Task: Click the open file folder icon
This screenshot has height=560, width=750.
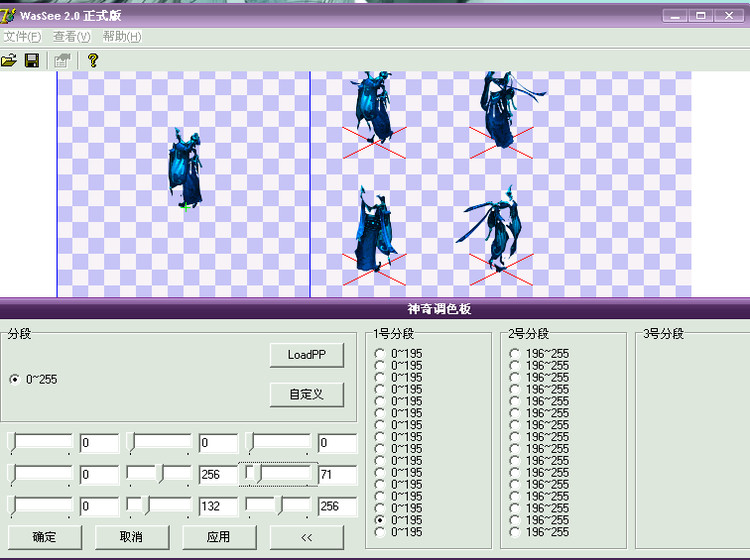Action: tap(9, 60)
